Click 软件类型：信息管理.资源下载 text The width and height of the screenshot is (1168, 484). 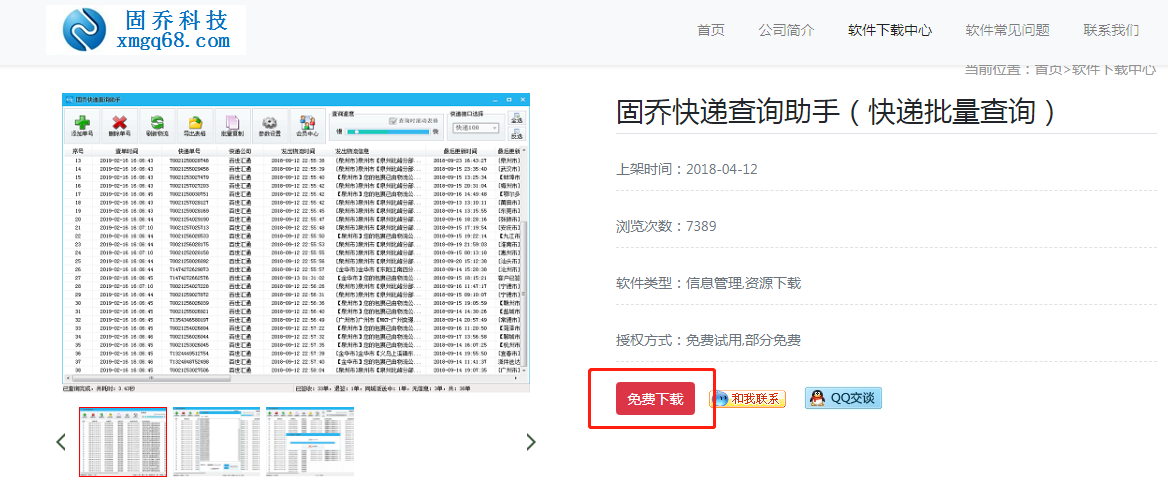(708, 283)
